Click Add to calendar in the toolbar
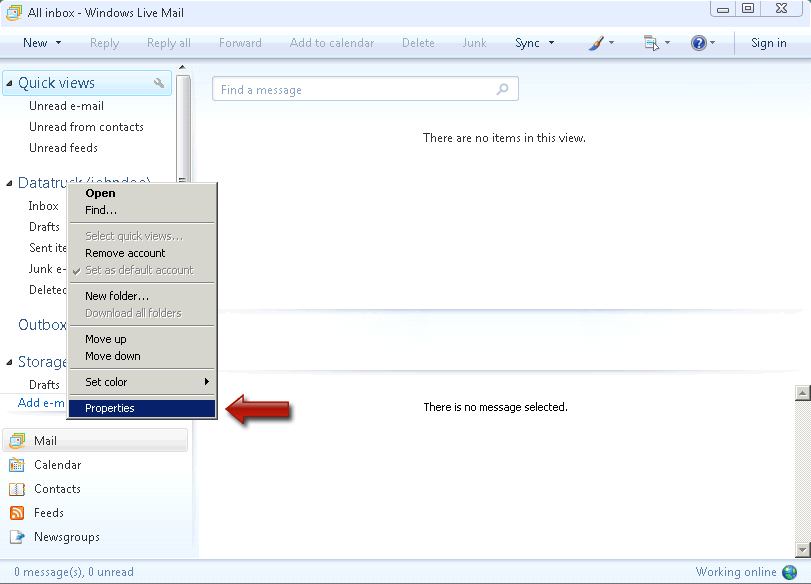Viewport: 811px width, 584px height. [x=332, y=43]
